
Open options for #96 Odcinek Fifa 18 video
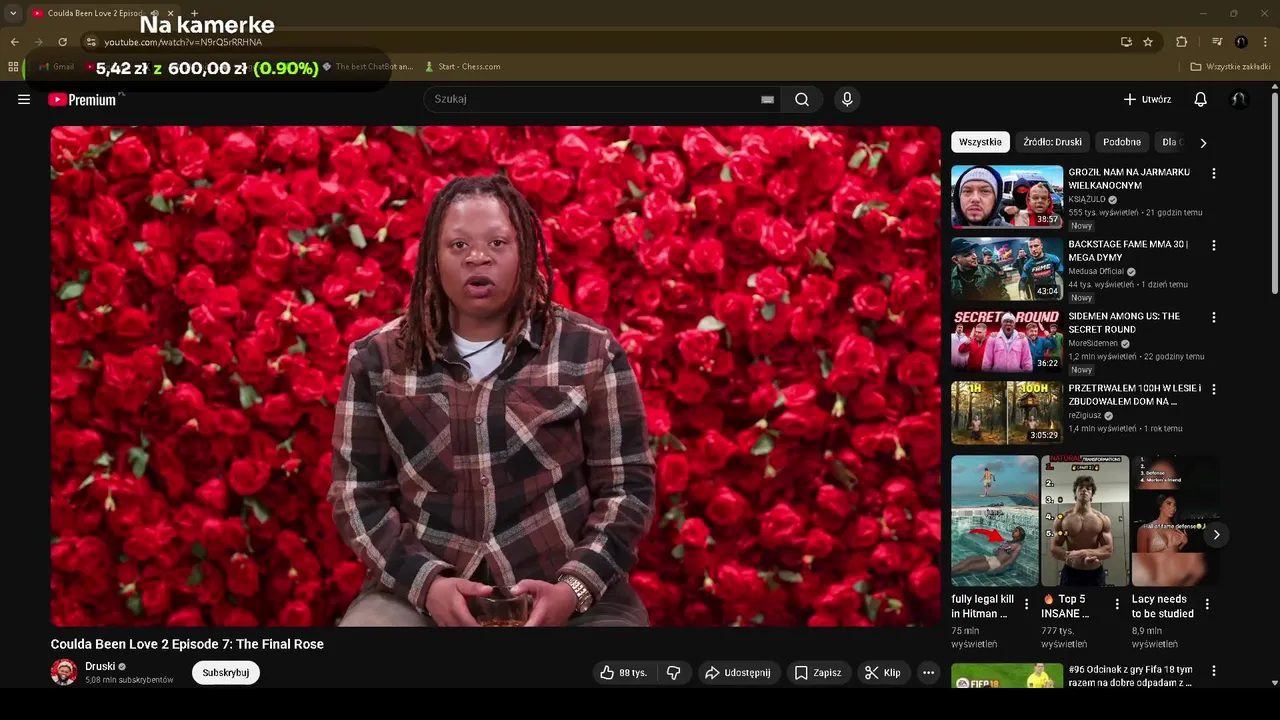click(x=1214, y=671)
